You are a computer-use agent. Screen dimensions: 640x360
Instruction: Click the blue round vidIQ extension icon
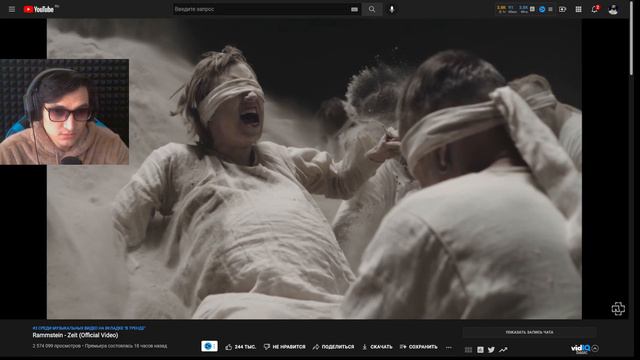click(542, 9)
